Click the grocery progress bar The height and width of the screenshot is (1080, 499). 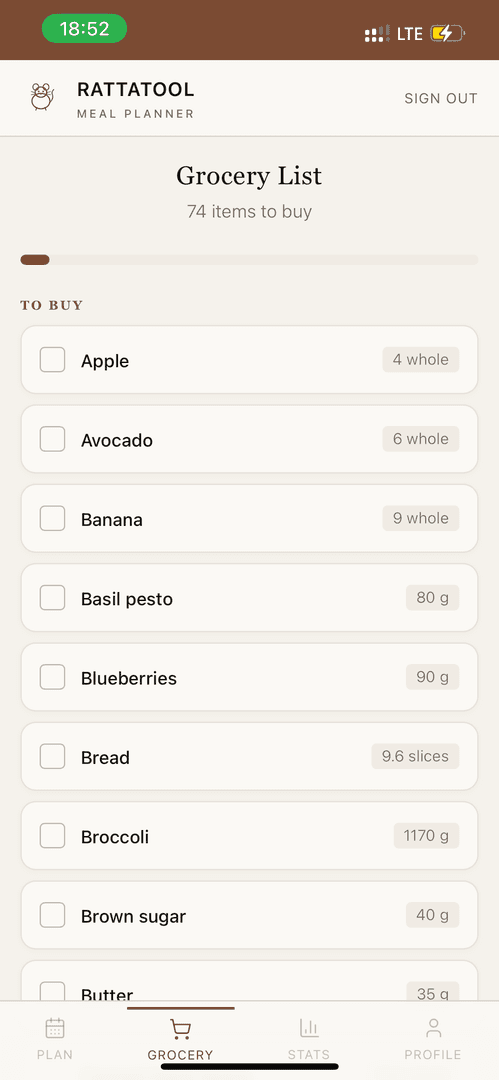click(250, 260)
